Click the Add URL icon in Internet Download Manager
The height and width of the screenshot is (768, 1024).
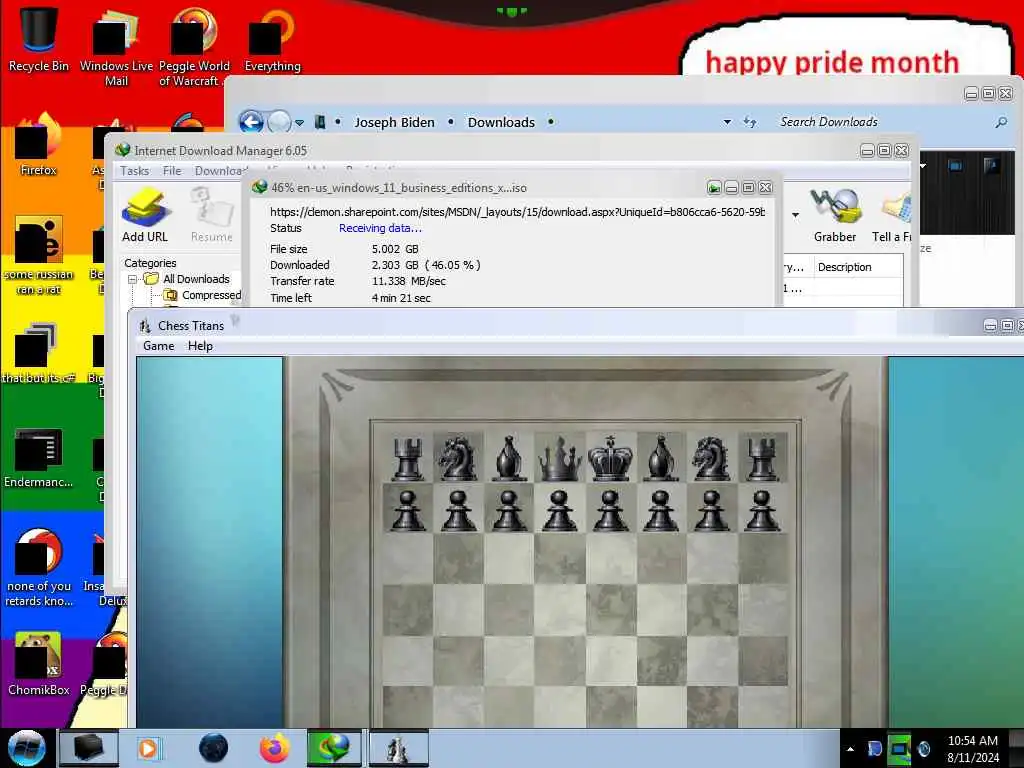145,215
